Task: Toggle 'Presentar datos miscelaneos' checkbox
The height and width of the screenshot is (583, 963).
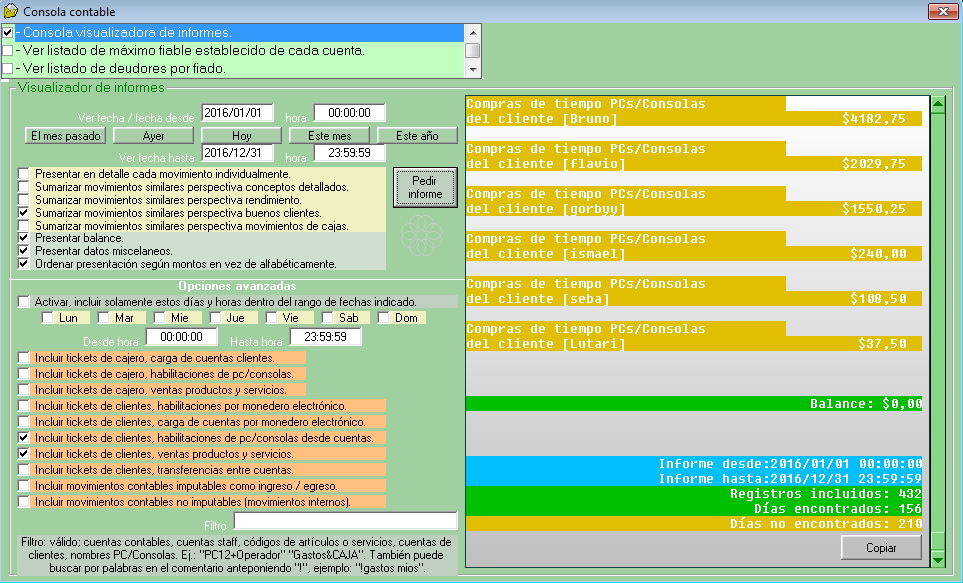Action: click(x=23, y=251)
